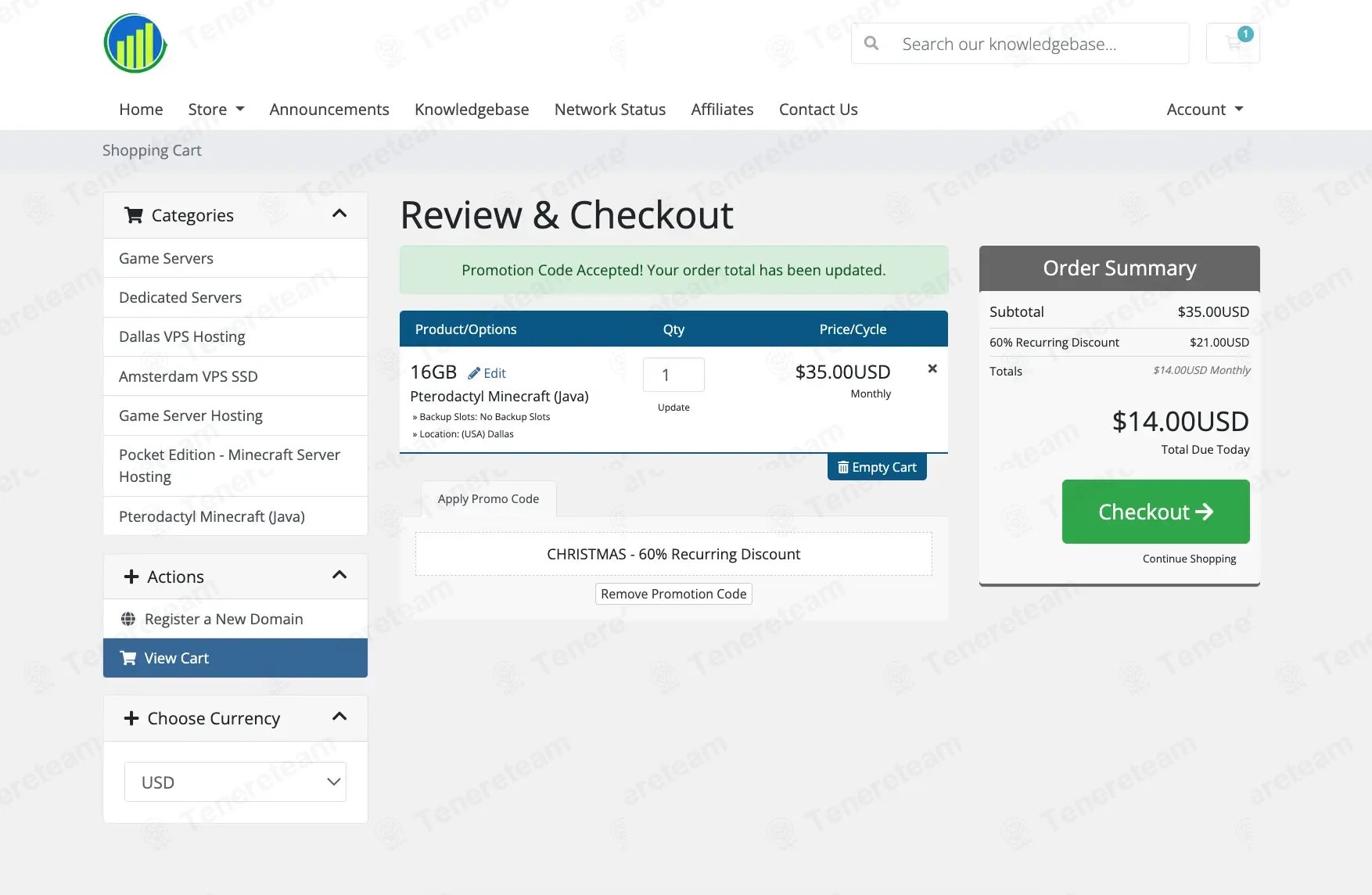Click the pencil Edit icon for 16GB
Viewport: 1372px width, 895px height.
pyautogui.click(x=474, y=373)
